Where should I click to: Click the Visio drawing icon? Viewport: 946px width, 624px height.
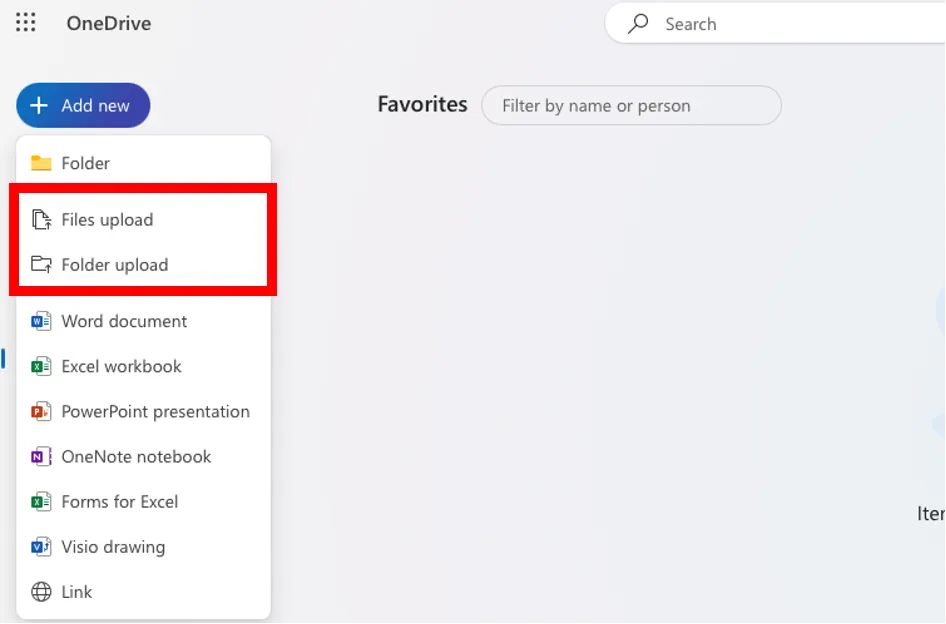pos(41,547)
